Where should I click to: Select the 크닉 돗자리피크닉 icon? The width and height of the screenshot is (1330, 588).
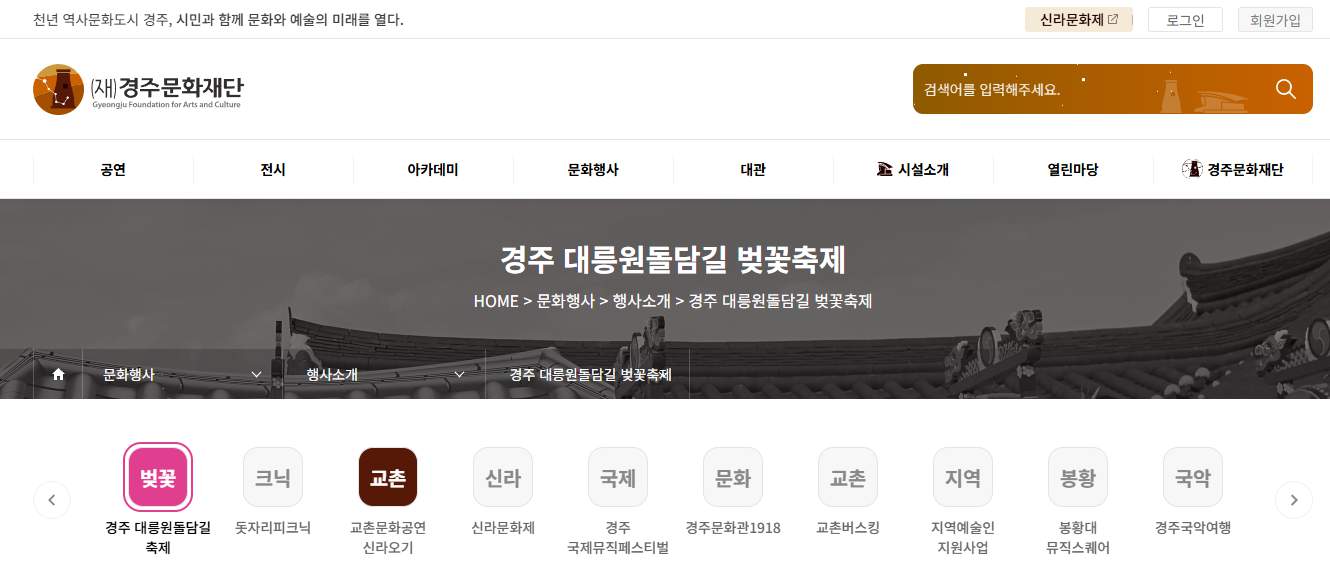(x=273, y=477)
